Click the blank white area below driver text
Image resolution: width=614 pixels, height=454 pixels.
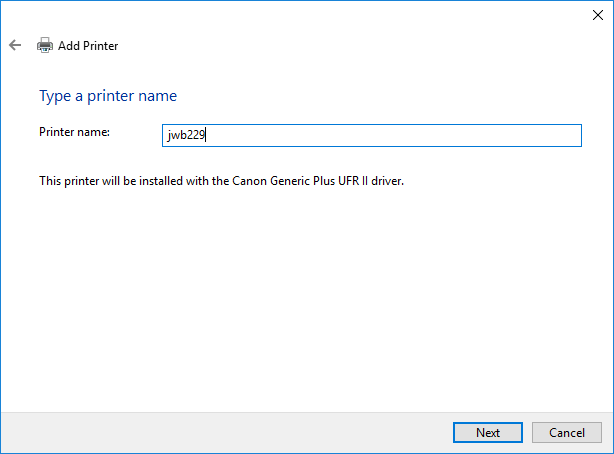(x=300, y=300)
